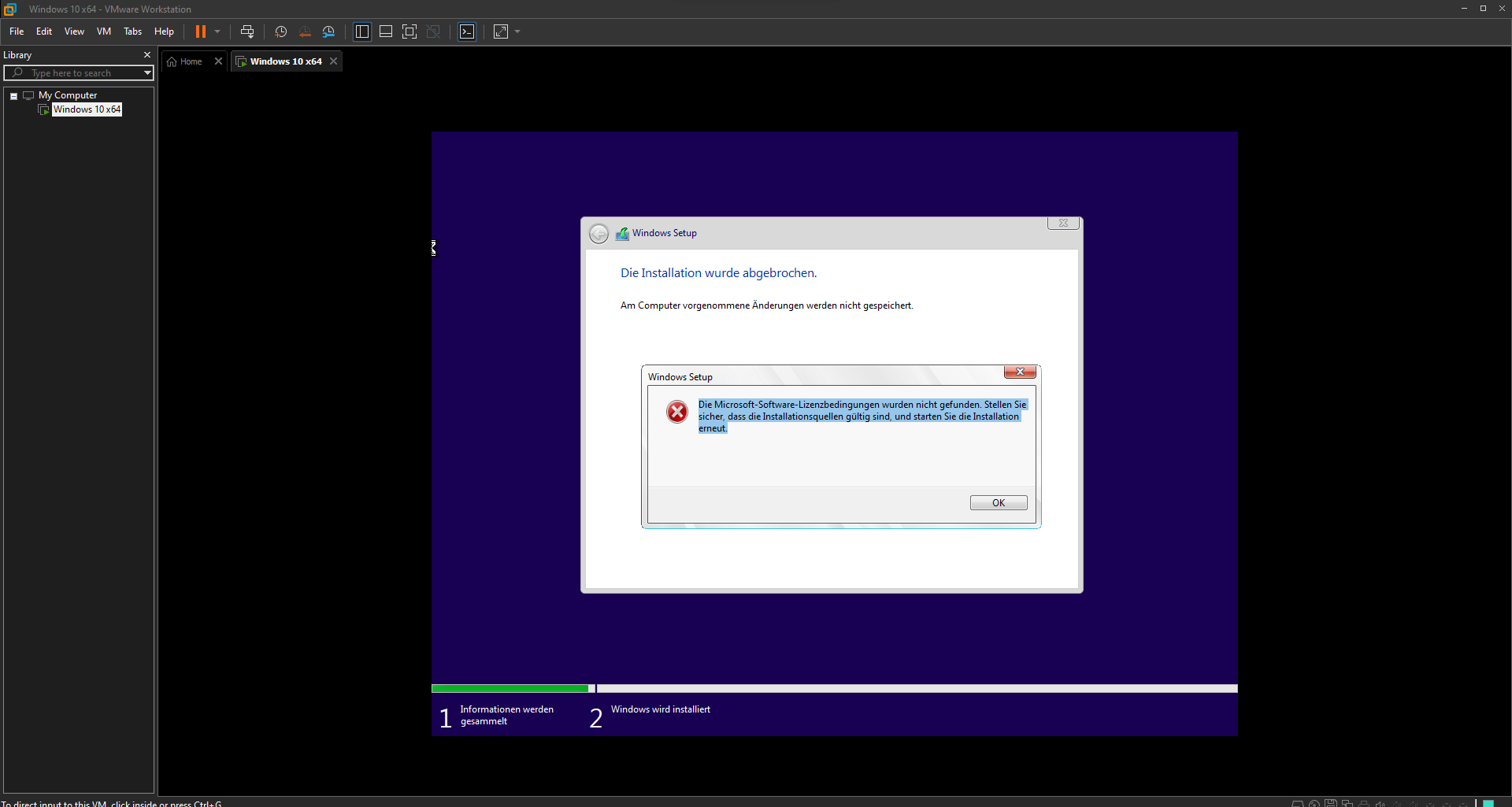
Task: Toggle the console view button
Action: (467, 31)
